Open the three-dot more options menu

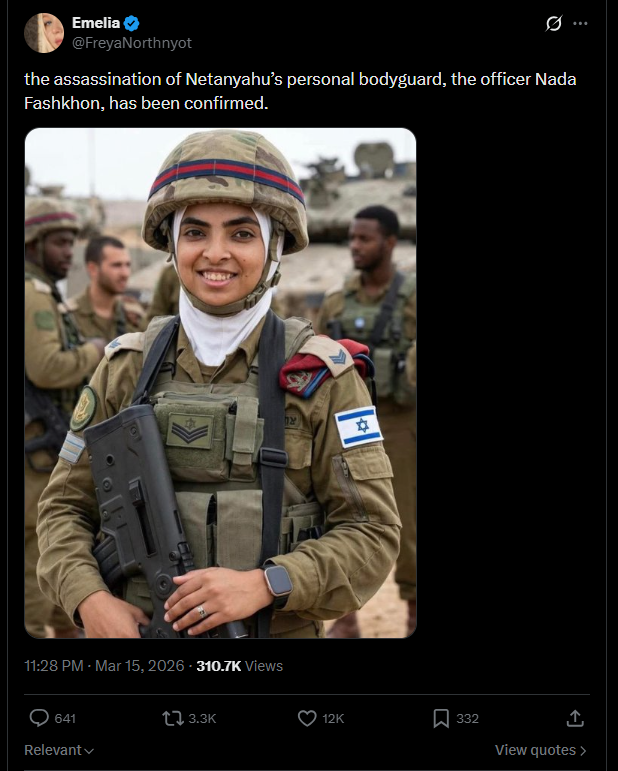580,23
